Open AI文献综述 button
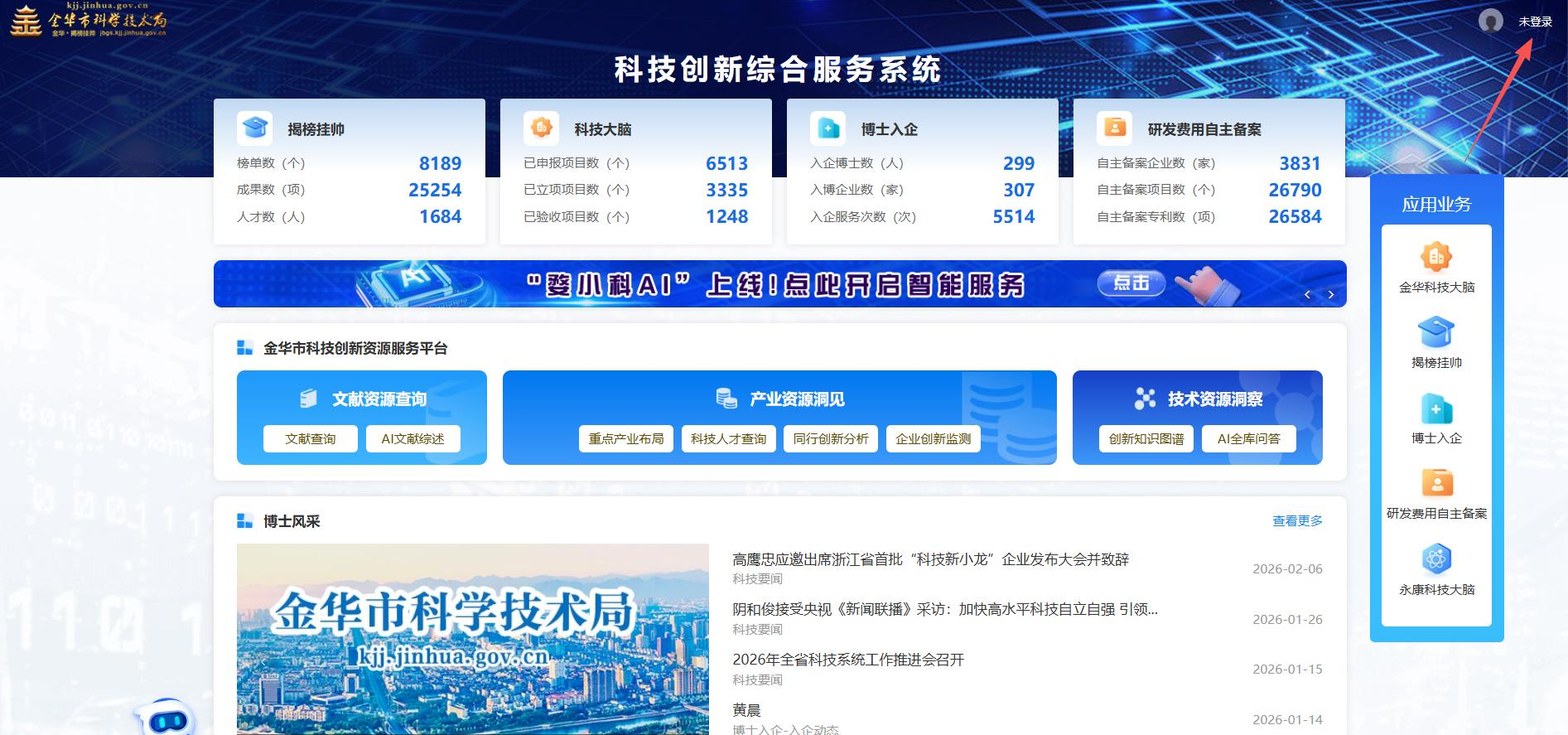The image size is (1568, 735). pos(413,439)
